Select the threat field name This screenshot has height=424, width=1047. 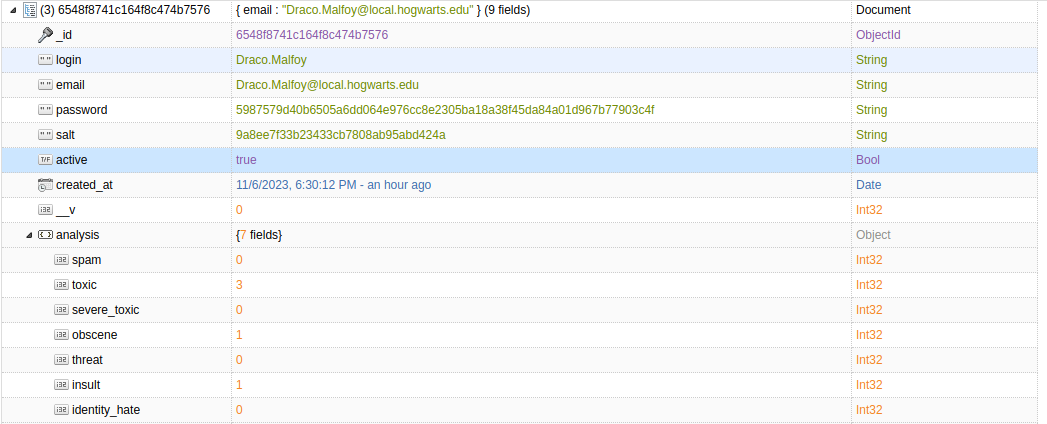pos(87,360)
